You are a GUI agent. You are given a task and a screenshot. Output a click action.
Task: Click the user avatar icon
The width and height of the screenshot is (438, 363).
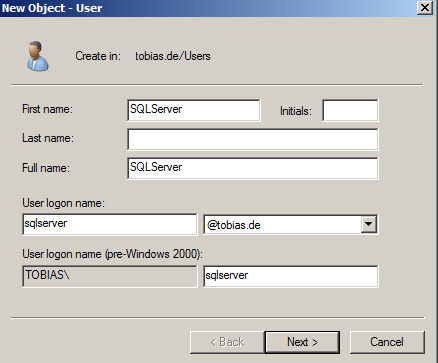[38, 56]
